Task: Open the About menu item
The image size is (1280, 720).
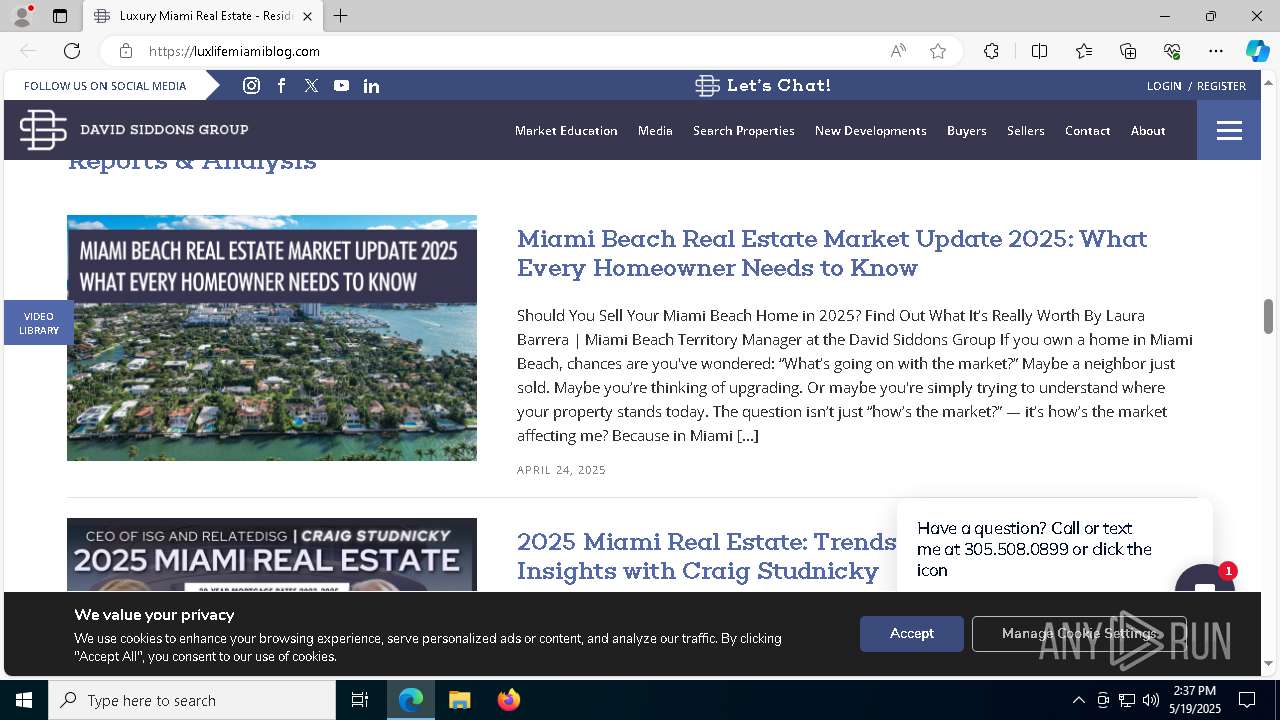Action: tap(1148, 131)
